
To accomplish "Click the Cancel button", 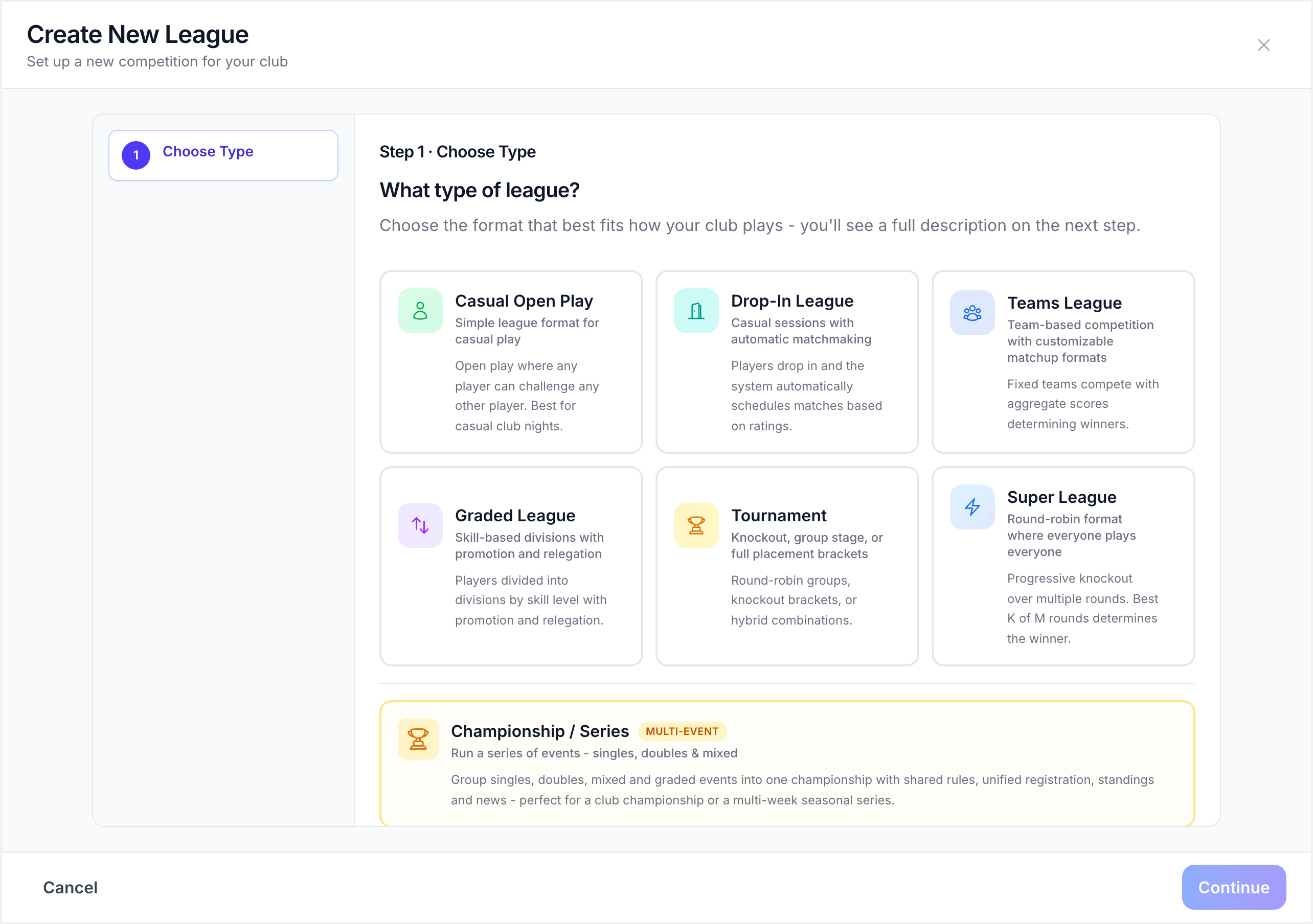I will point(71,887).
